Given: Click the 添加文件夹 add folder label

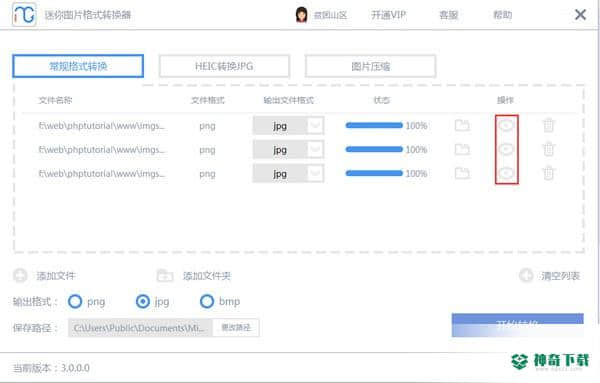Looking at the screenshot, I should [x=207, y=275].
